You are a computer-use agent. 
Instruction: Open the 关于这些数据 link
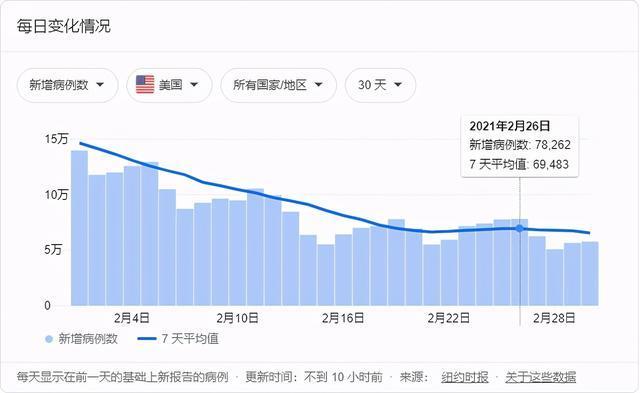[540, 377]
